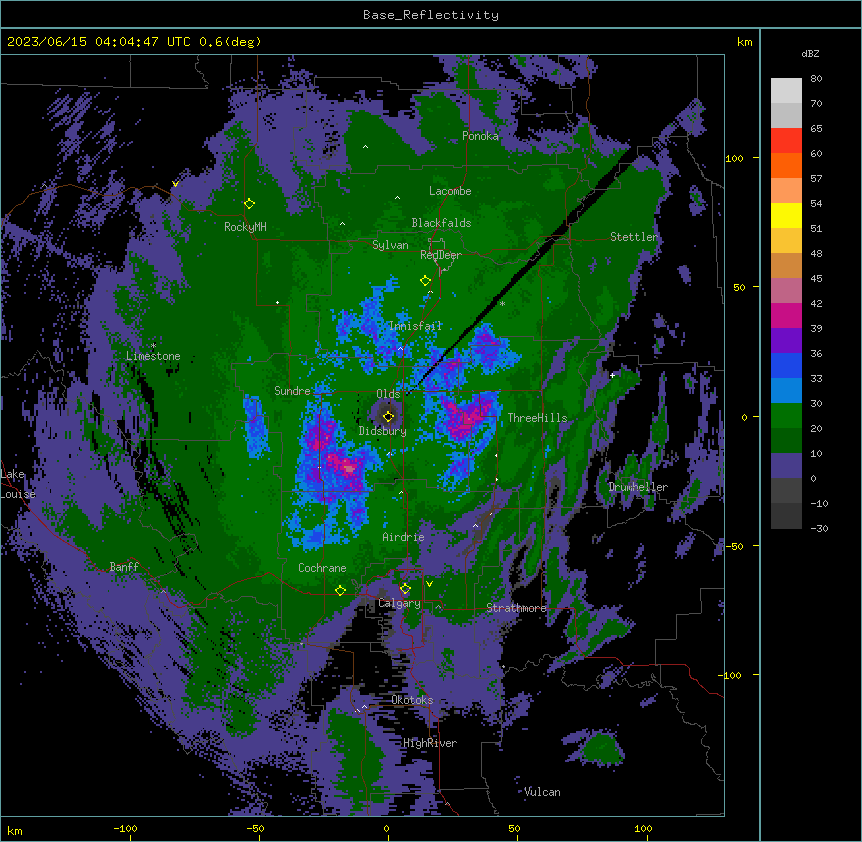Click the Vulcan label

[542, 792]
